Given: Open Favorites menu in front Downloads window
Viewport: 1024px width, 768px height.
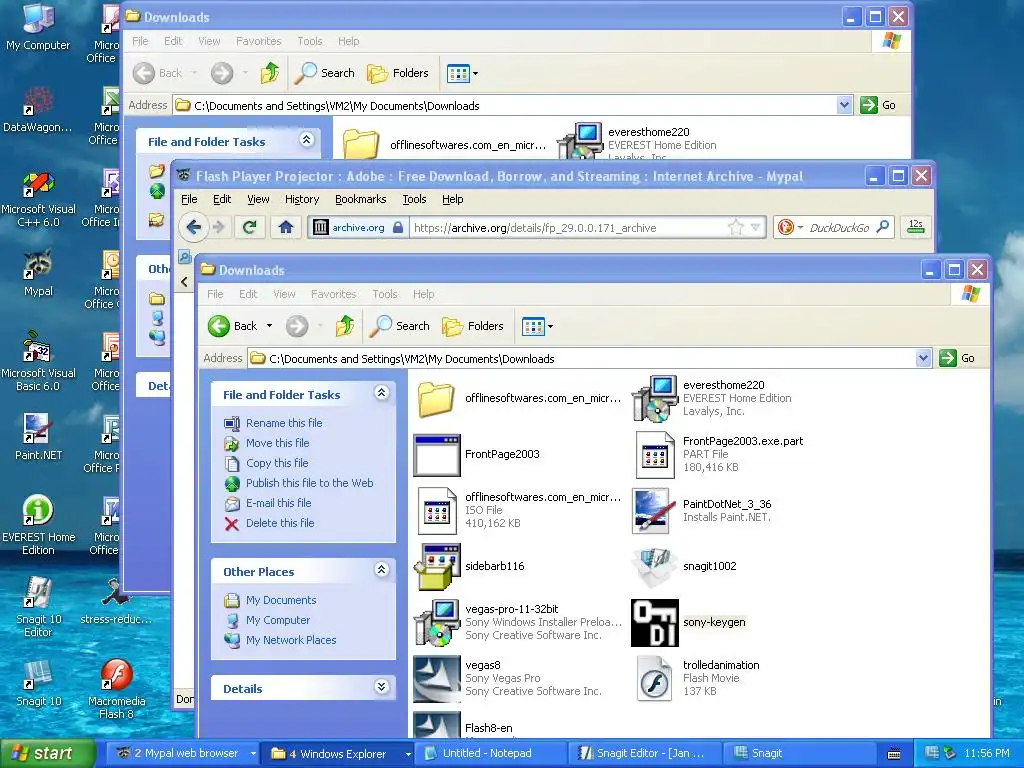Looking at the screenshot, I should (x=334, y=294).
